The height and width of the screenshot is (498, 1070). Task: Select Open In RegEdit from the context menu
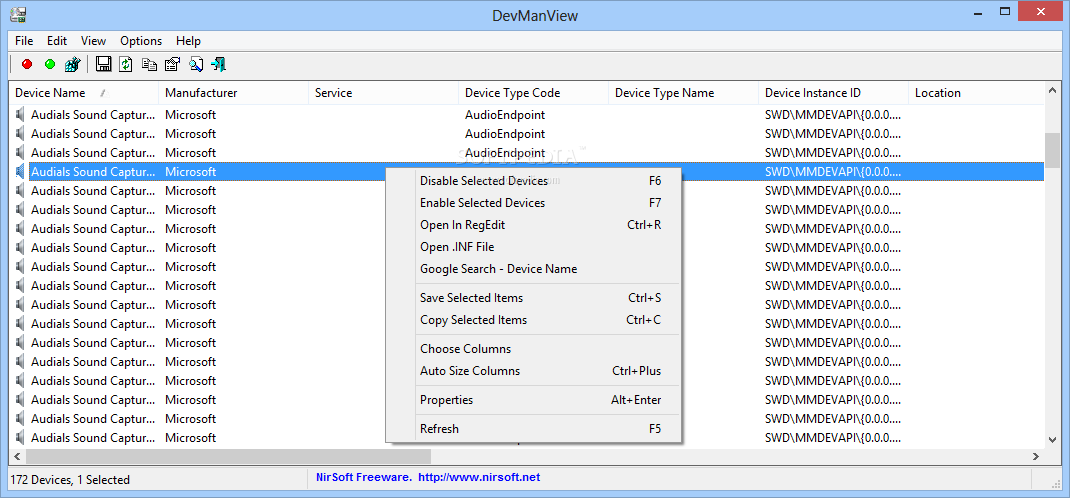pyautogui.click(x=534, y=224)
